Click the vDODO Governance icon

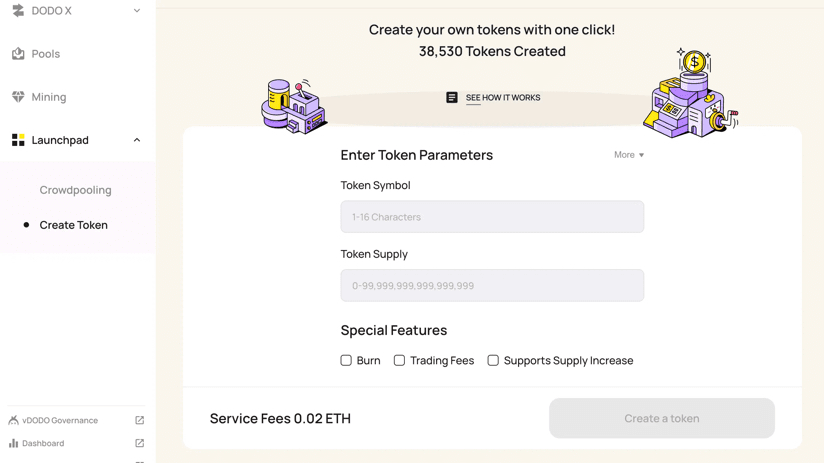click(x=13, y=420)
